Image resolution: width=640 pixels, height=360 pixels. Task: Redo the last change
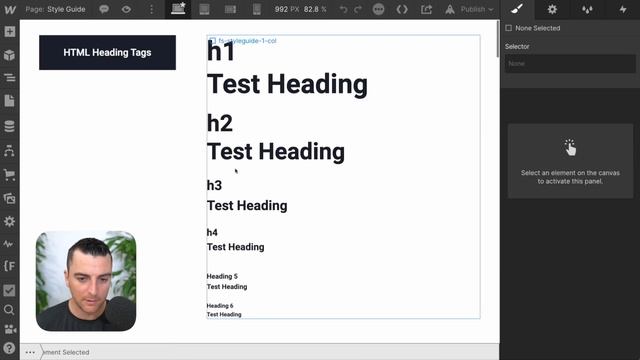pos(358,9)
